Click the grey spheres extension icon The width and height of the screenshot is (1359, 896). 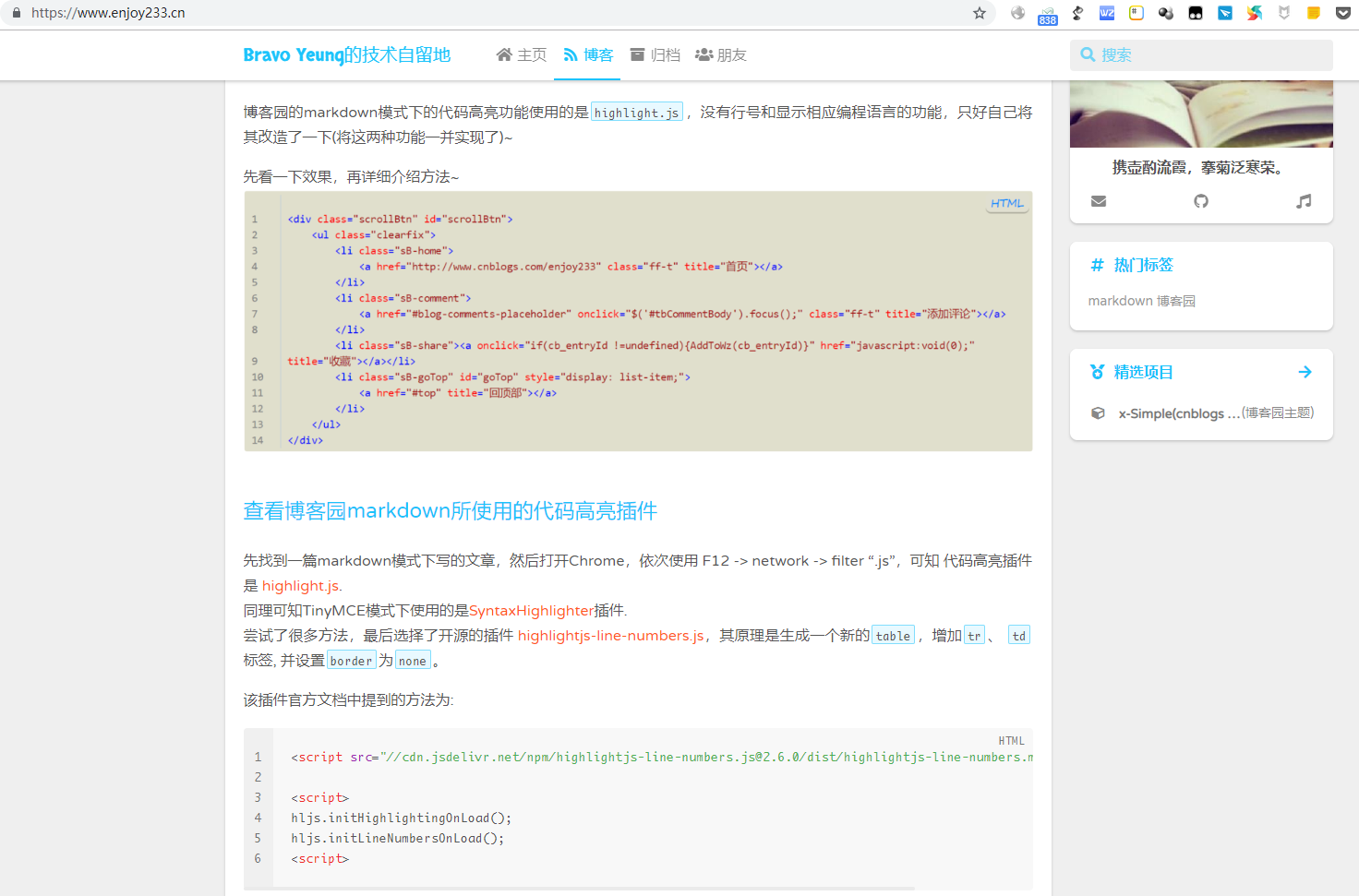[x=1166, y=13]
